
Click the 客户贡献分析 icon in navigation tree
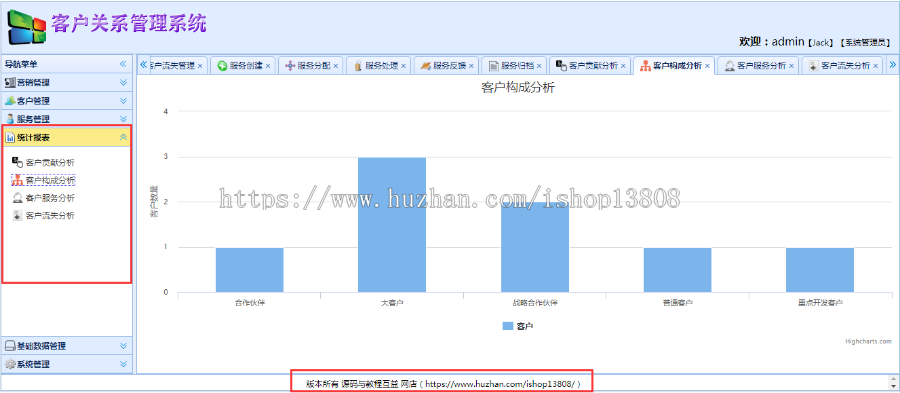17,162
